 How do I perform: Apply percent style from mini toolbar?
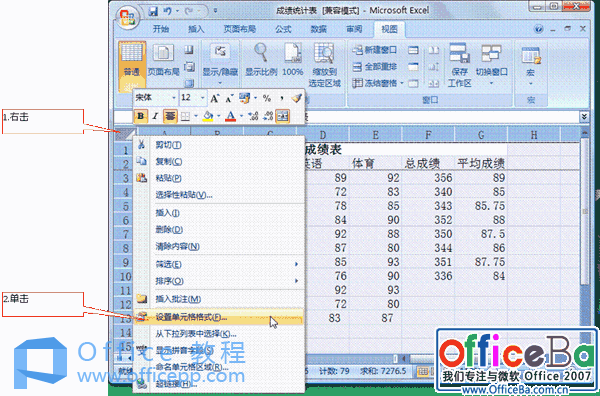pos(267,98)
